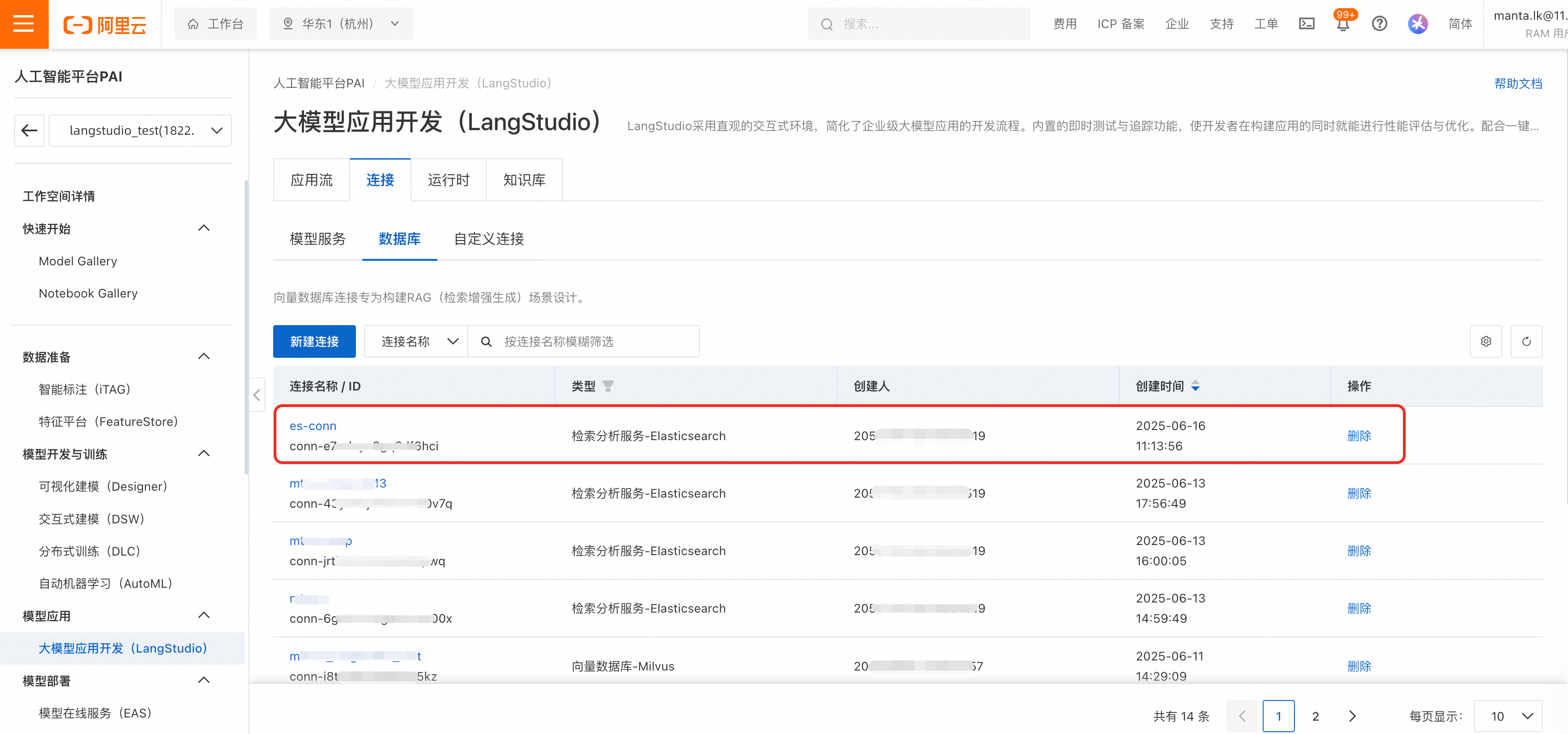Switch to the 知识库 tab
The height and width of the screenshot is (734, 1568).
[x=524, y=180]
